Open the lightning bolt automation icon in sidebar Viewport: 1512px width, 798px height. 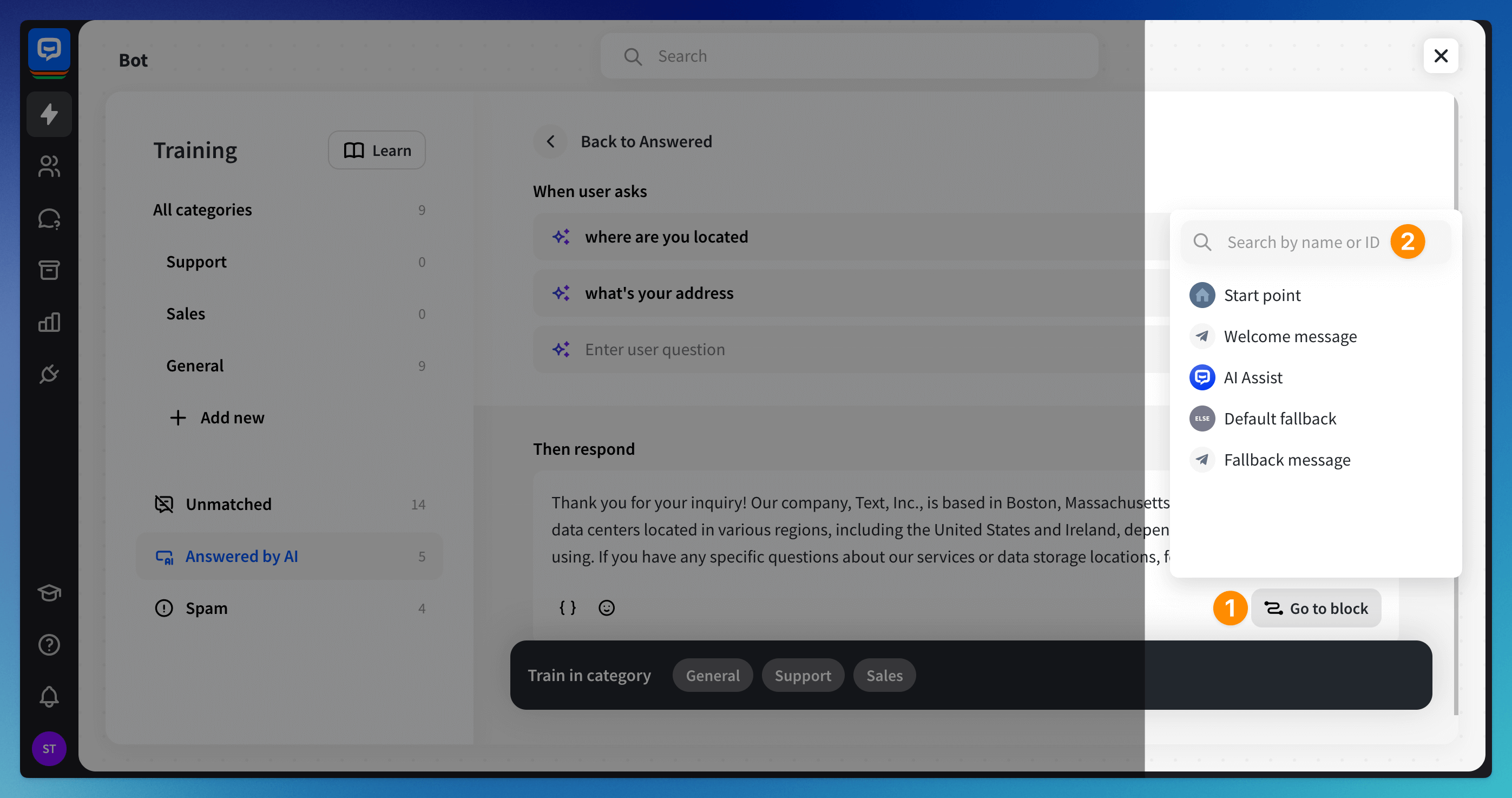click(49, 114)
